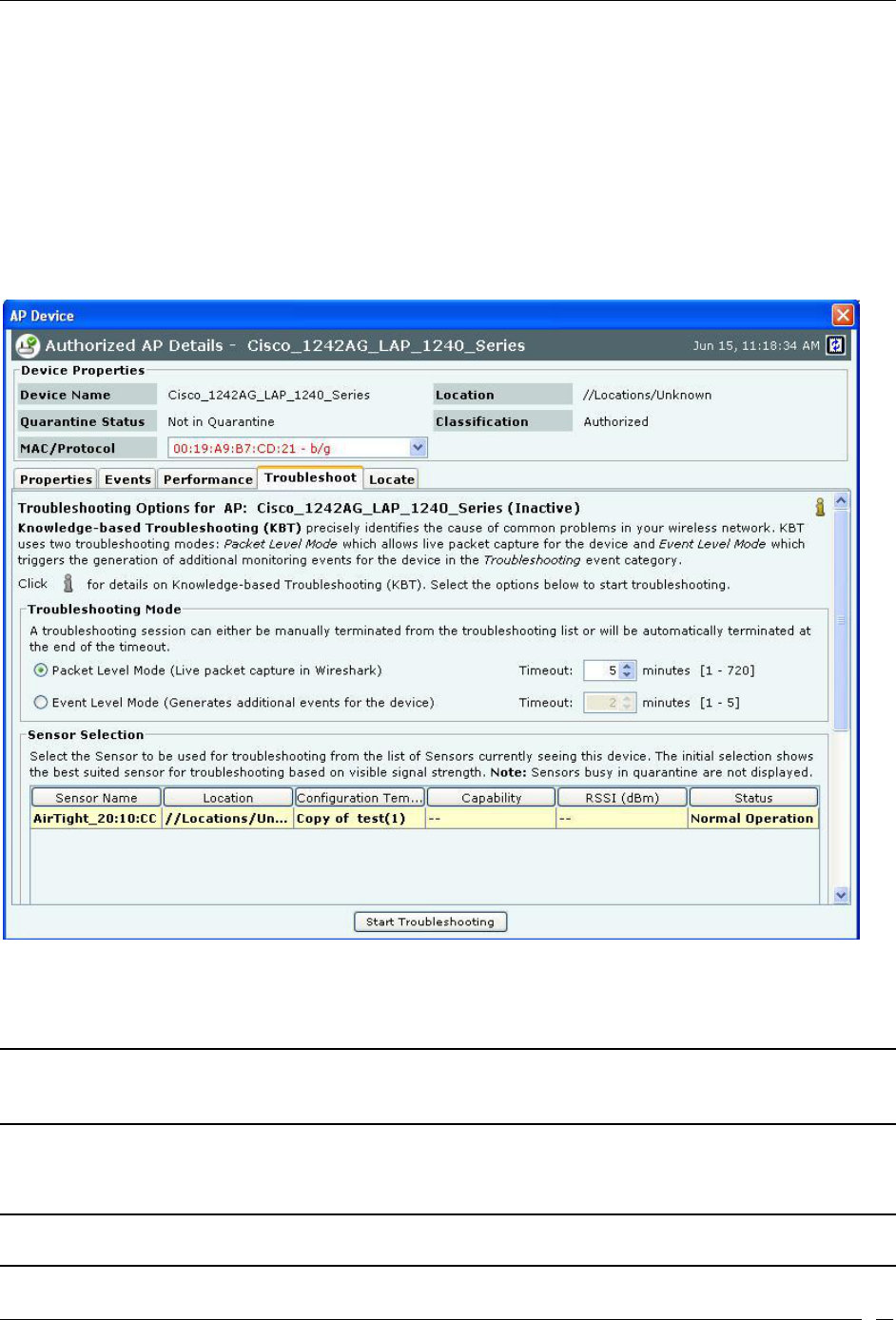This screenshot has height=1320, width=896.
Task: Open the Events tab
Action: [x=127, y=479]
